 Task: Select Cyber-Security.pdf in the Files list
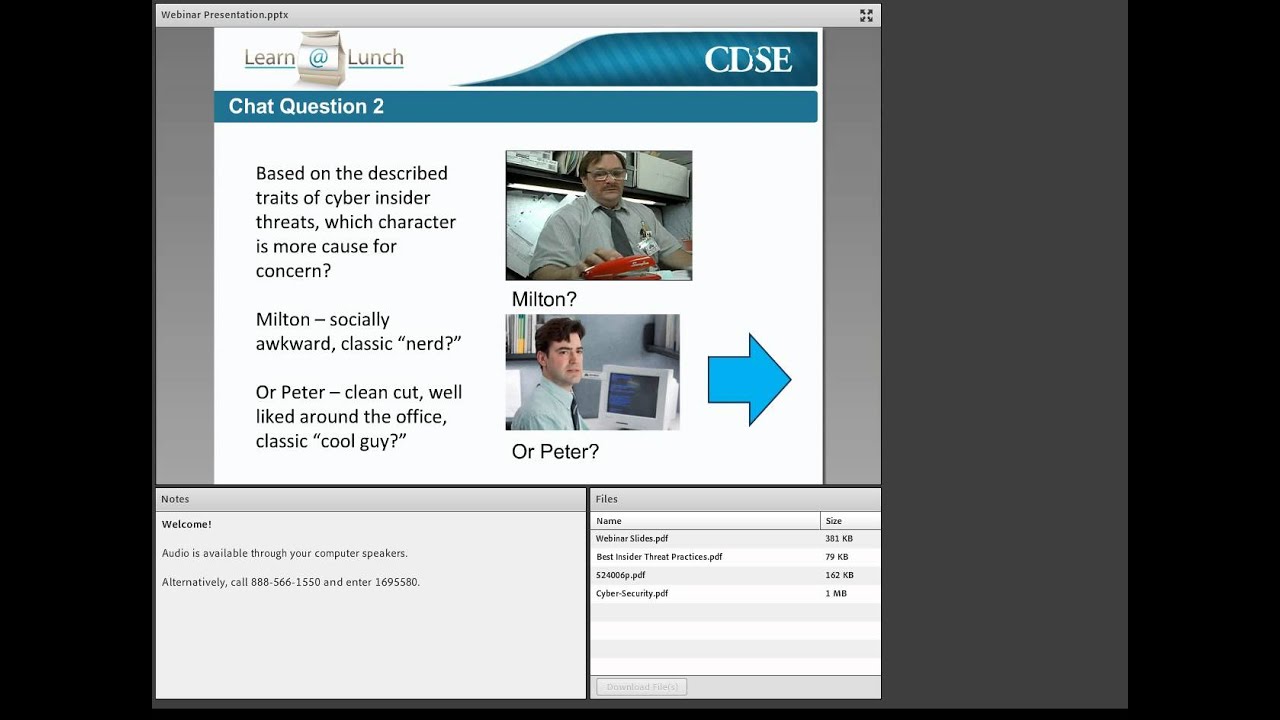(632, 593)
